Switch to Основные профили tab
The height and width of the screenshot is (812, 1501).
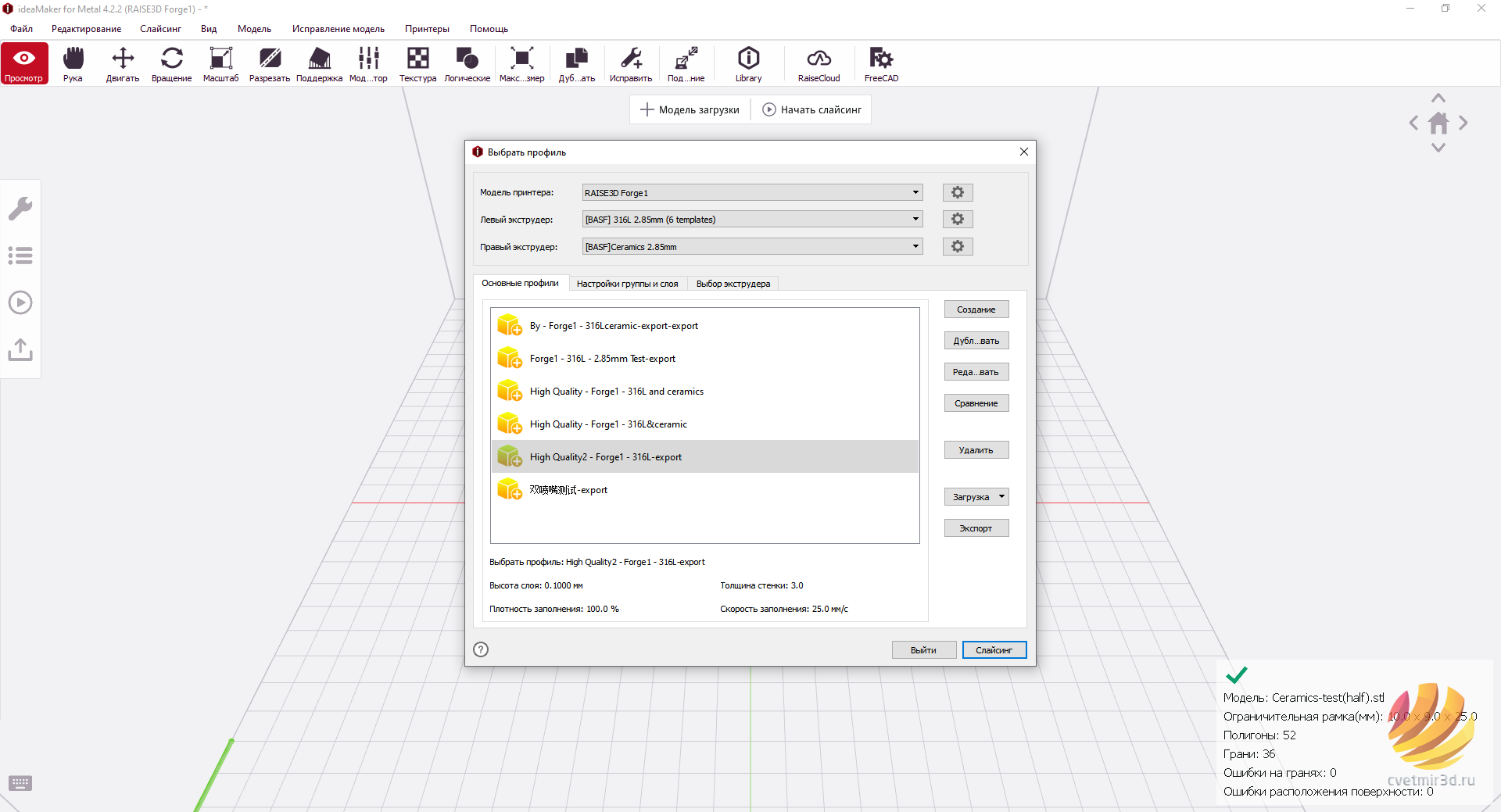[x=520, y=283]
